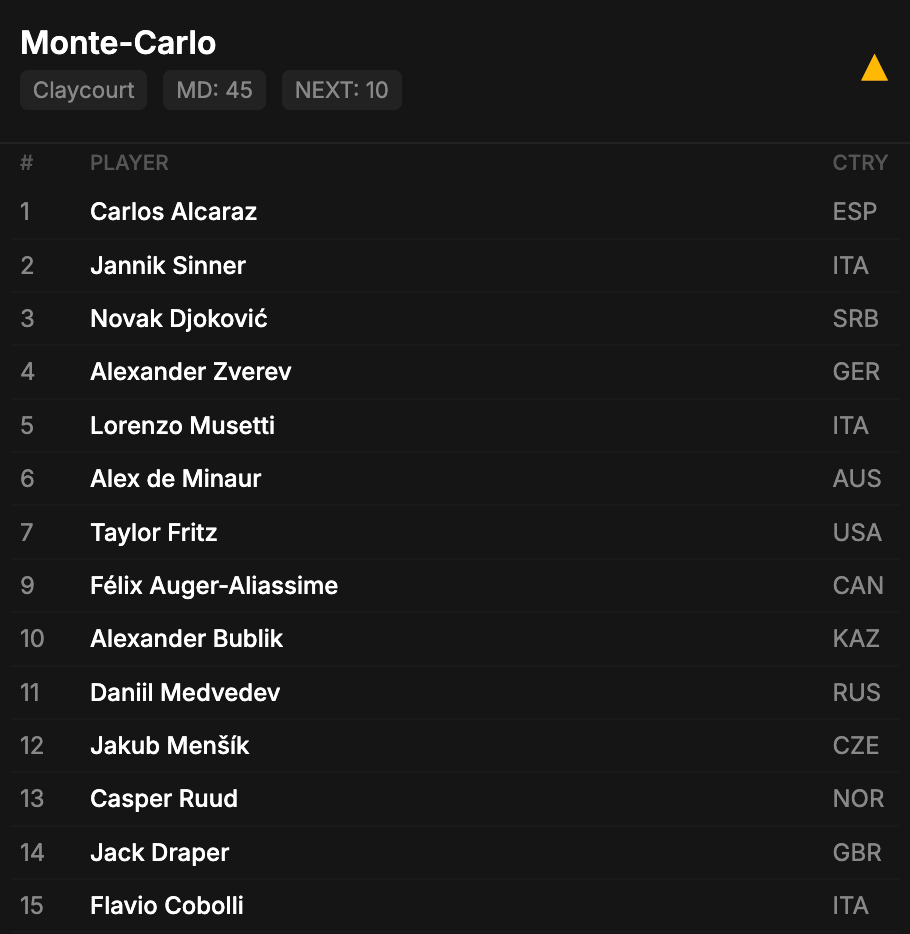Click Daniil Medvedev's name

[x=185, y=693]
